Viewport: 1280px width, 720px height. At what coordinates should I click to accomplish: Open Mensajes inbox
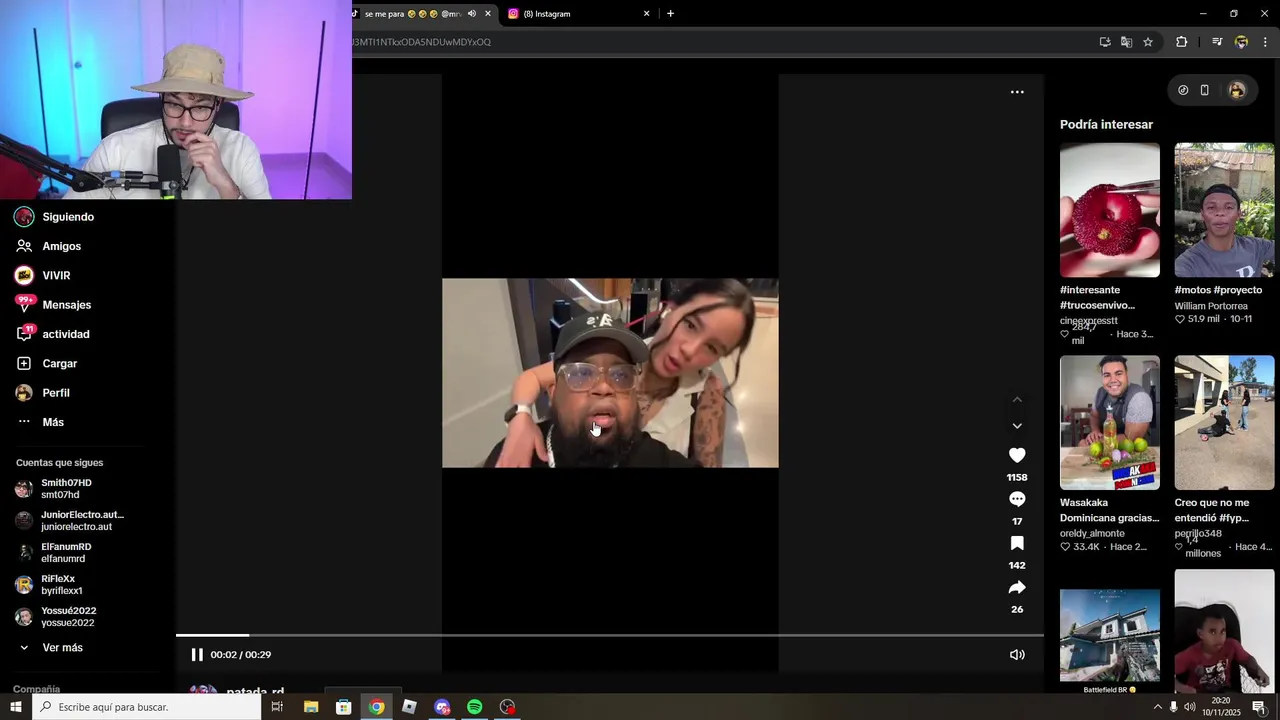click(53, 305)
